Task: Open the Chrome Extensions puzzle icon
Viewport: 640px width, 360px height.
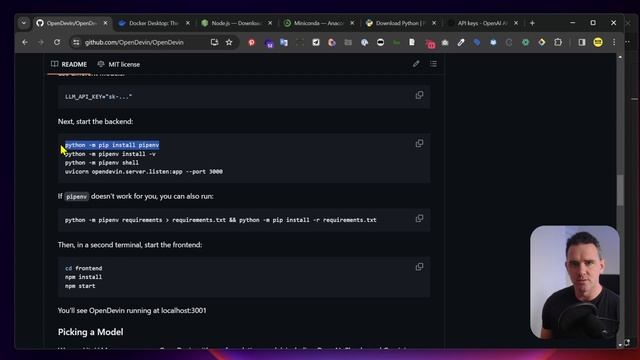Action: 558,42
